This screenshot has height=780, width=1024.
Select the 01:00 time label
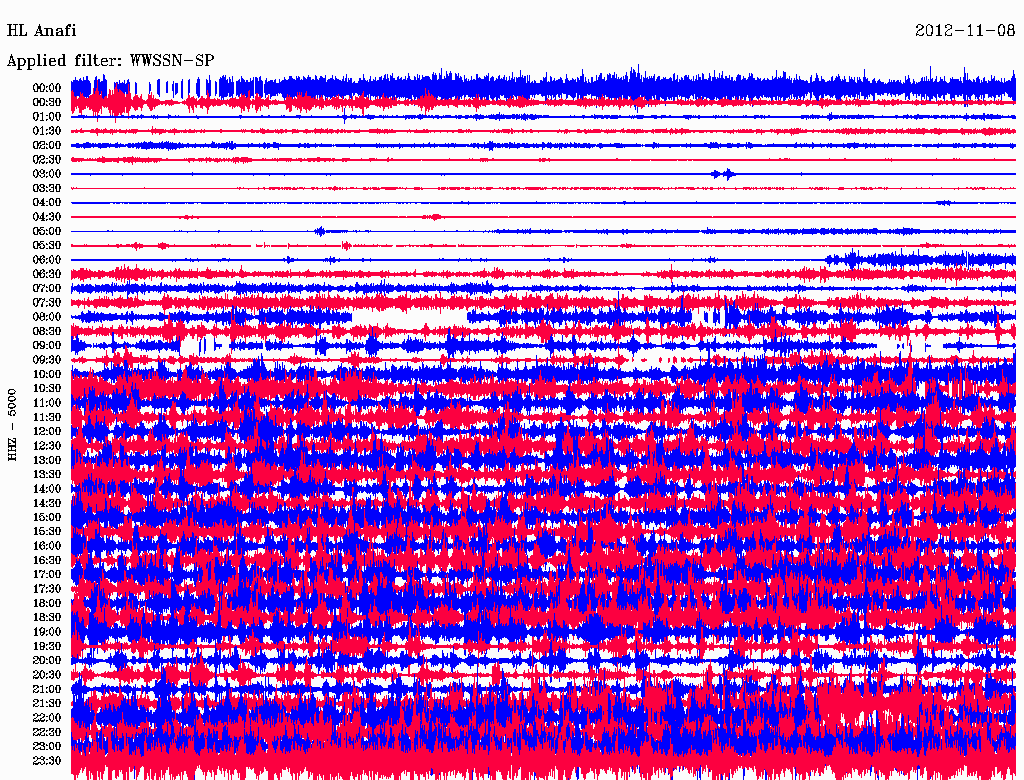pyautogui.click(x=46, y=117)
